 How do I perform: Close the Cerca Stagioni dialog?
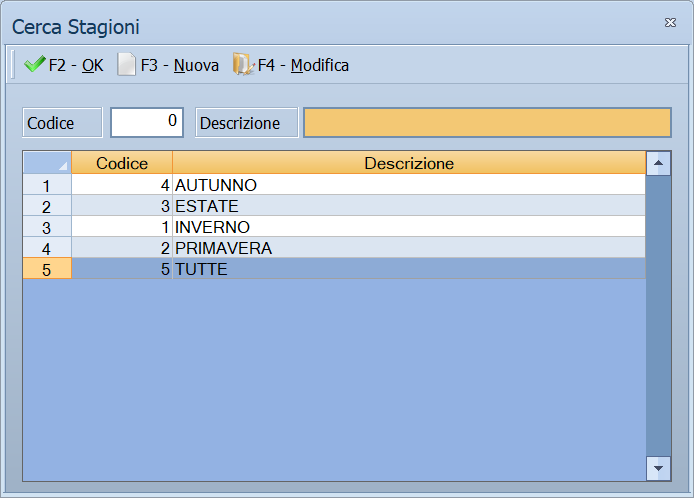click(x=670, y=23)
